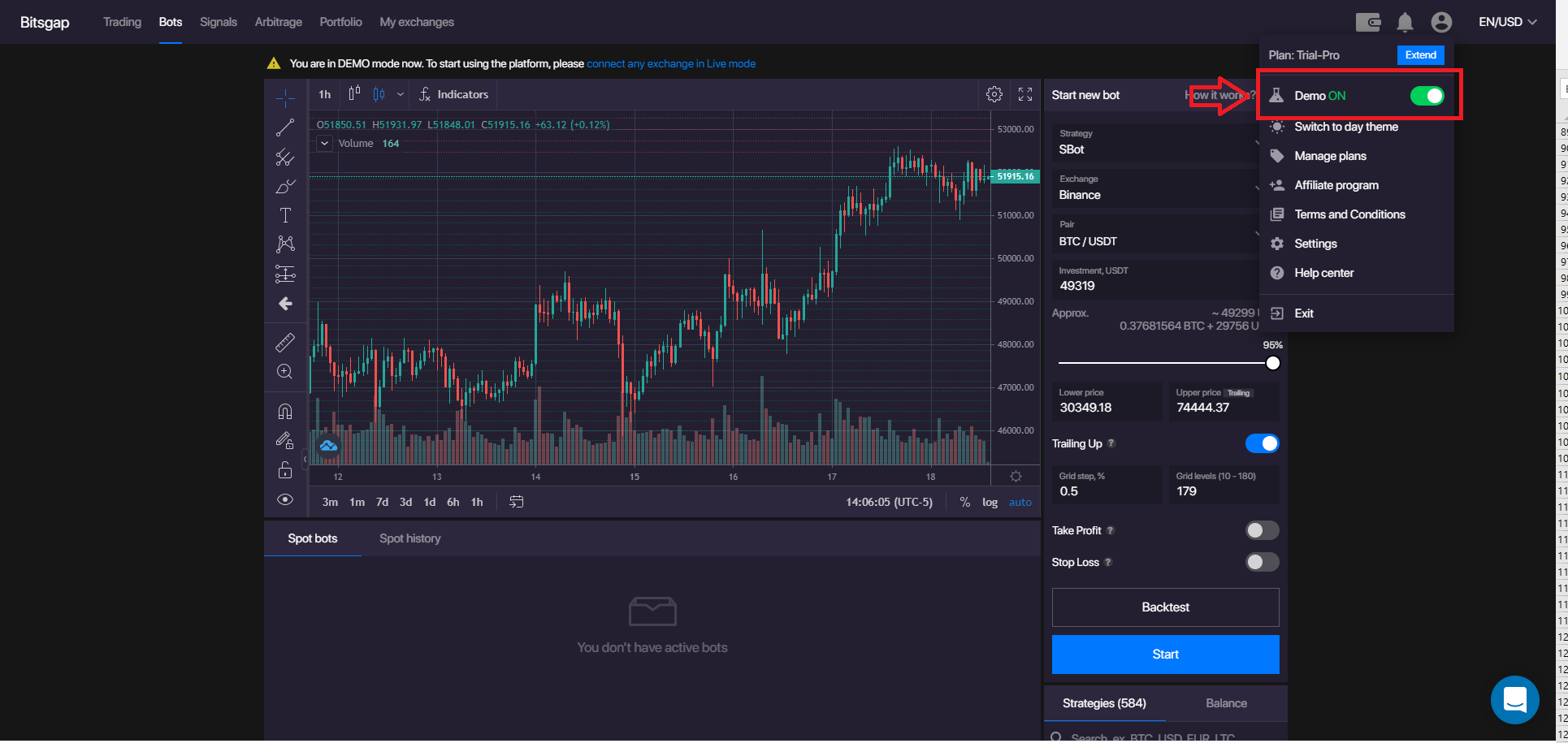The width and height of the screenshot is (1568, 743).
Task: Enter fullscreen chart mode
Action: tap(1025, 95)
